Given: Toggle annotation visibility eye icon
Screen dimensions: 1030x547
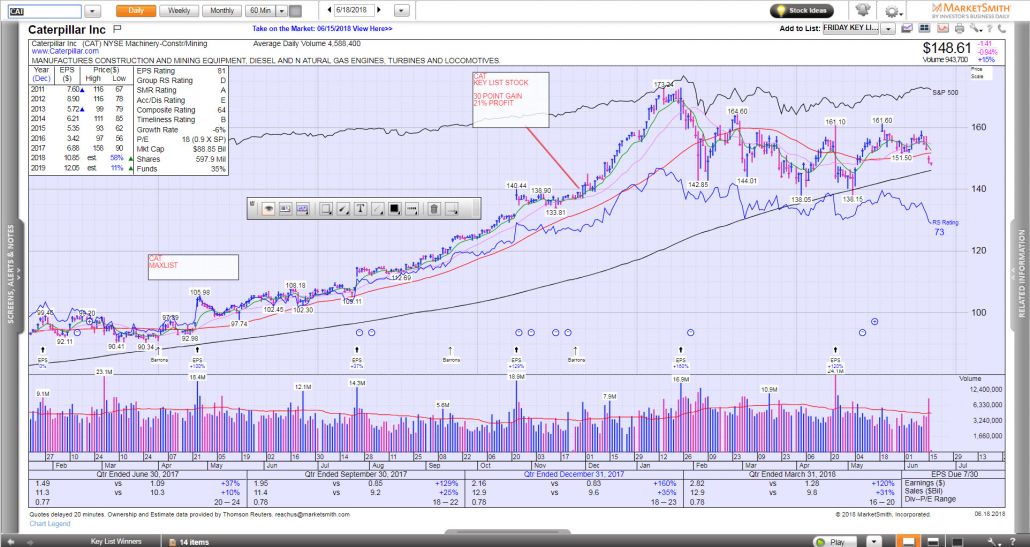Looking at the screenshot, I should click(268, 209).
